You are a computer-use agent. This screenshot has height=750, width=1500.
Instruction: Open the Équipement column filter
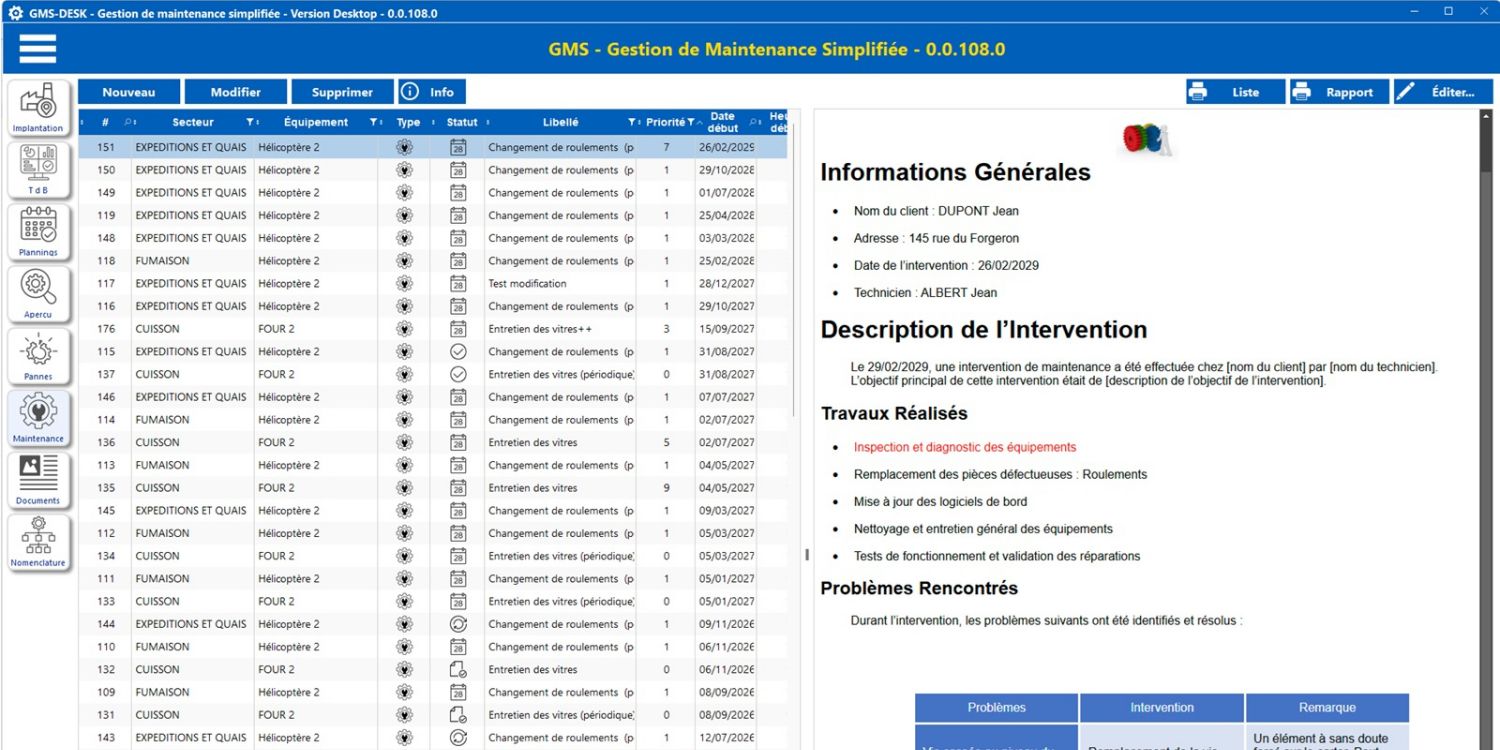coord(372,122)
